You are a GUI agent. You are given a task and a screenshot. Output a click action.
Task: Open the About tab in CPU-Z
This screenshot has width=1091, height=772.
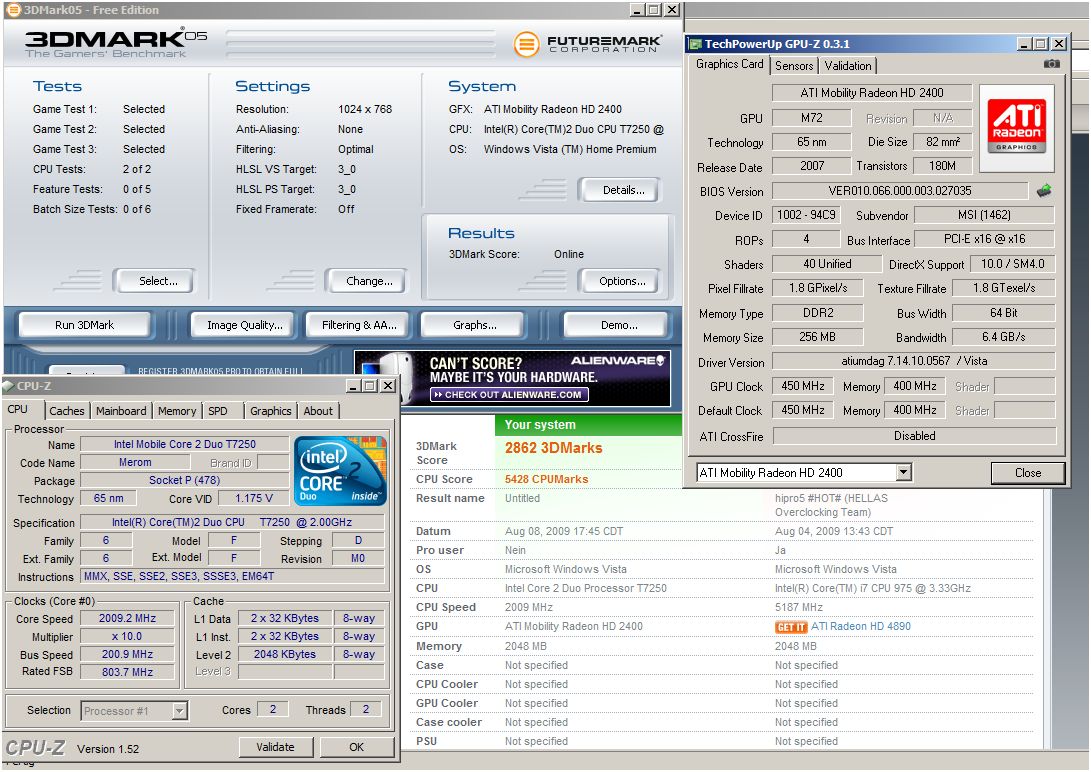click(x=318, y=411)
